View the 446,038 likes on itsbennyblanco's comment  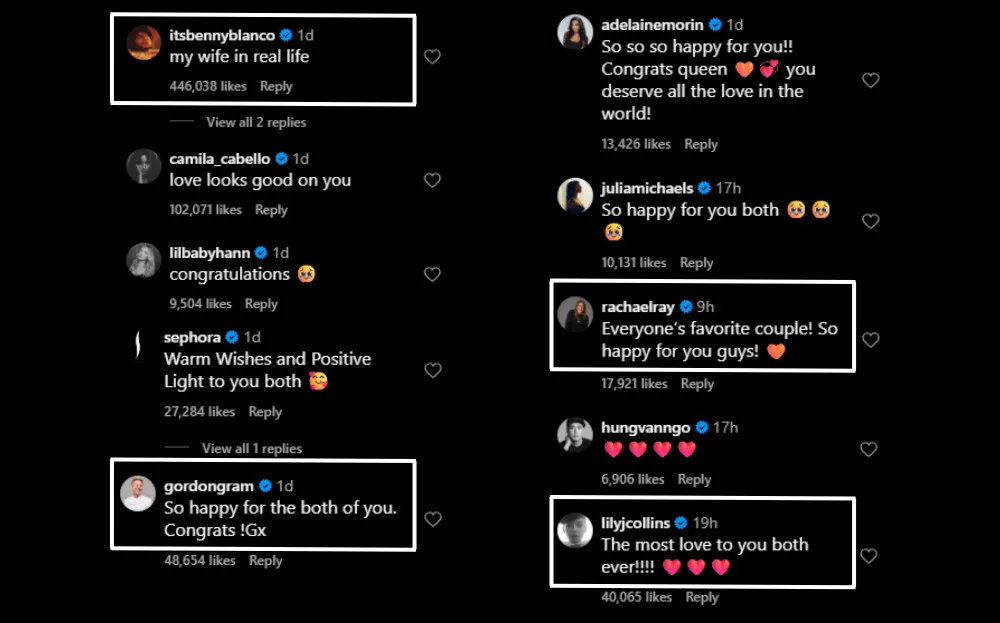(208, 87)
